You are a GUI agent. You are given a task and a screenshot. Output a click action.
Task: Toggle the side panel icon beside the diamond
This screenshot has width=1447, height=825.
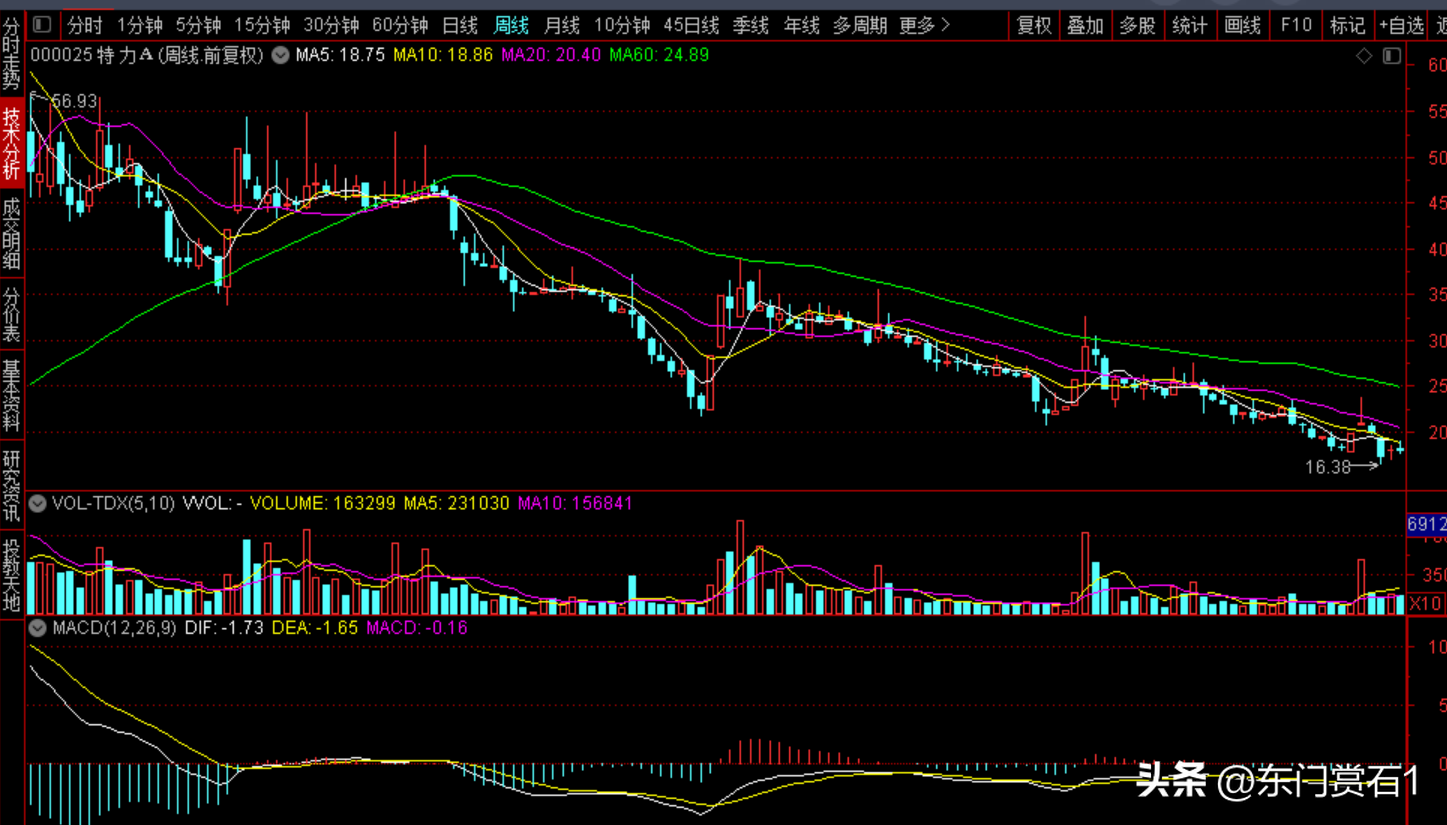(x=1391, y=56)
